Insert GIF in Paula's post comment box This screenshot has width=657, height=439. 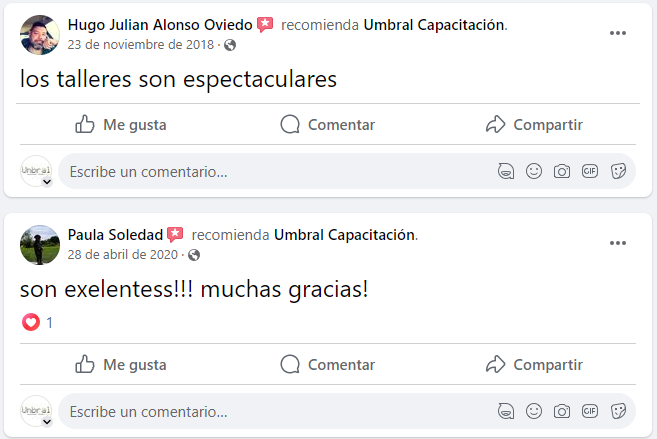point(590,411)
